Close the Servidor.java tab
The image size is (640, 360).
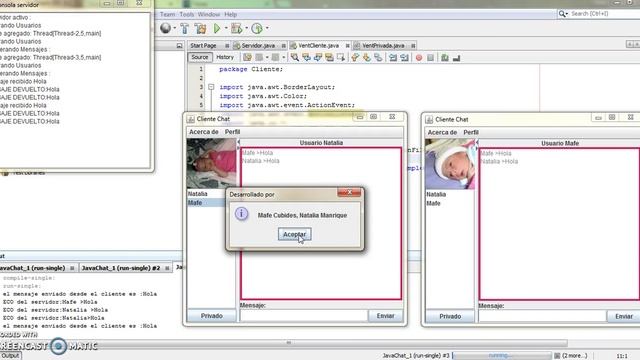point(283,46)
